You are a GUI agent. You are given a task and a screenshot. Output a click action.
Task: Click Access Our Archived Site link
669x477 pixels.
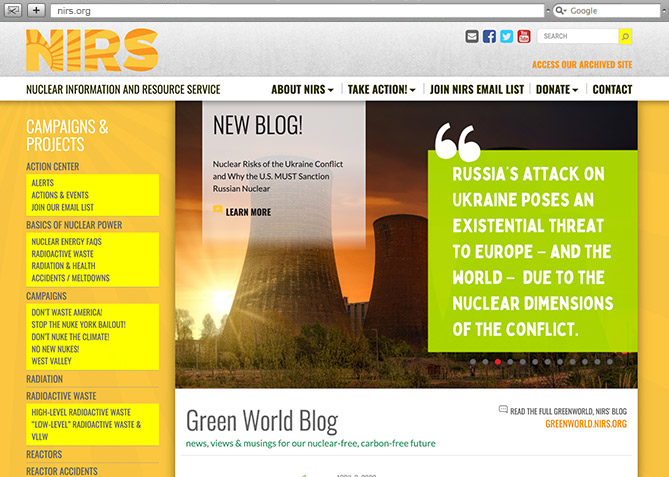(x=582, y=64)
